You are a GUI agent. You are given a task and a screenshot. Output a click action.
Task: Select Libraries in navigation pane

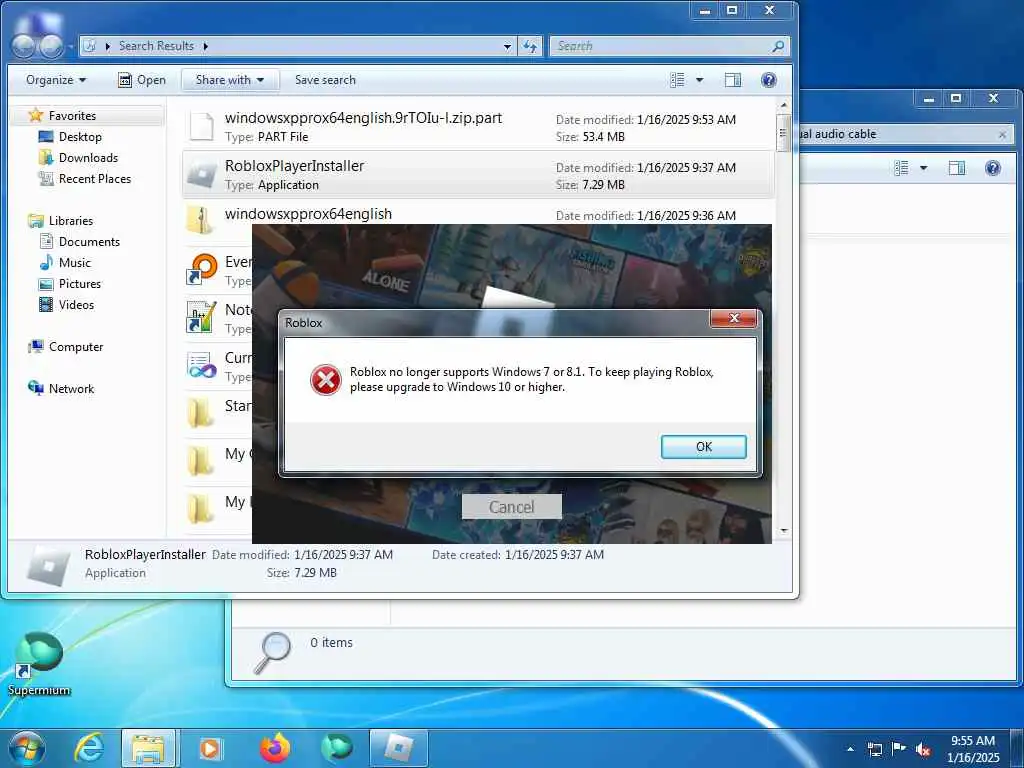(x=71, y=221)
